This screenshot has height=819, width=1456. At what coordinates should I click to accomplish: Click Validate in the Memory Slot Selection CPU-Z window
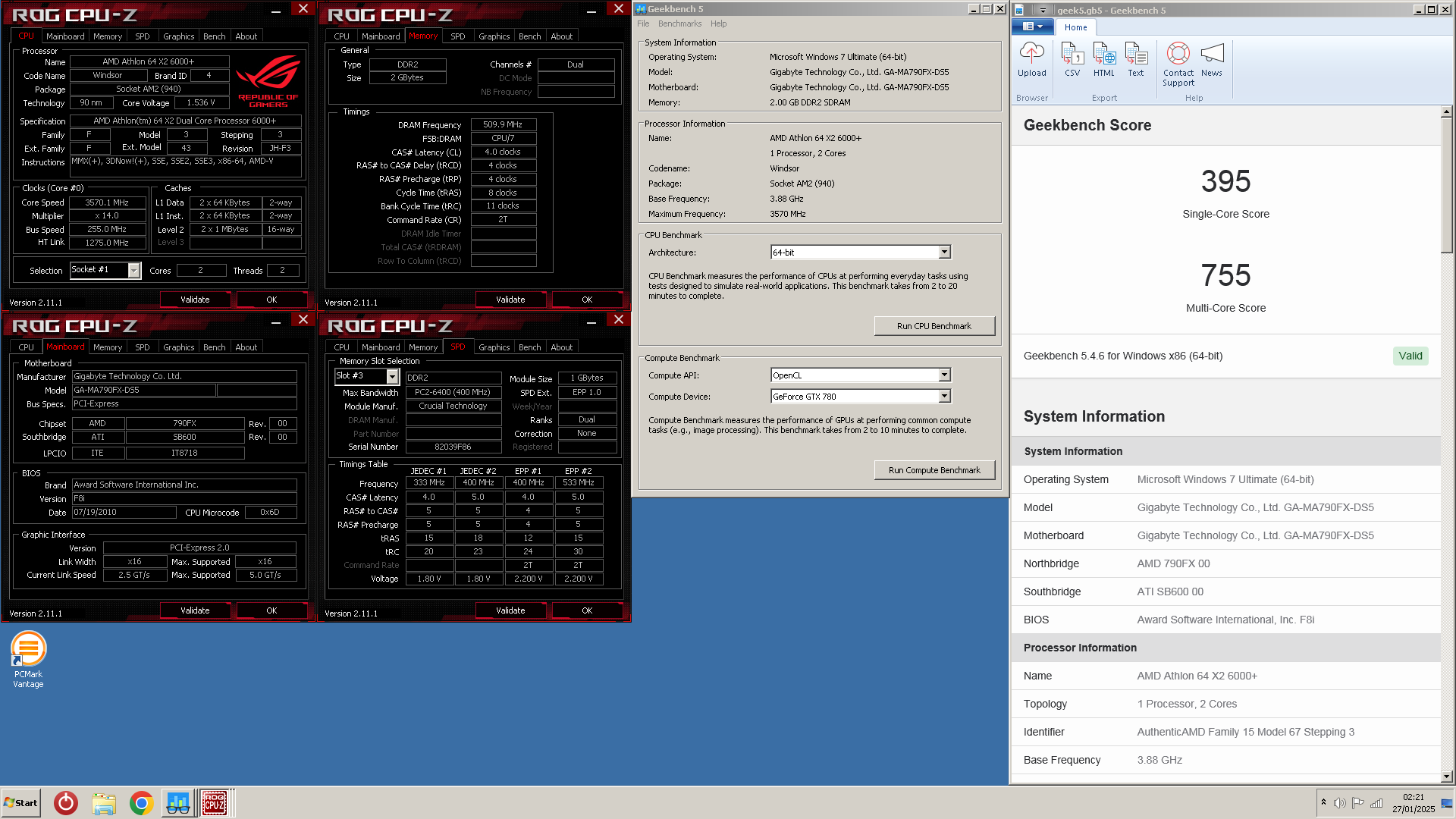pos(510,610)
